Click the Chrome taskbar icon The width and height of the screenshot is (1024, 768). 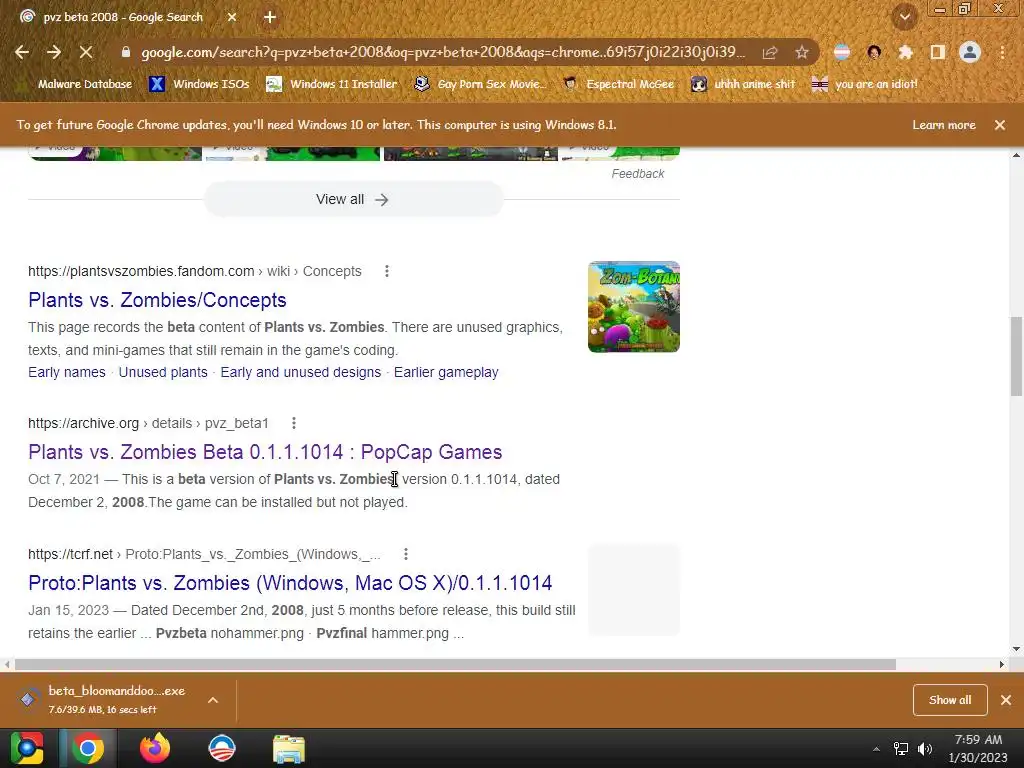point(88,748)
